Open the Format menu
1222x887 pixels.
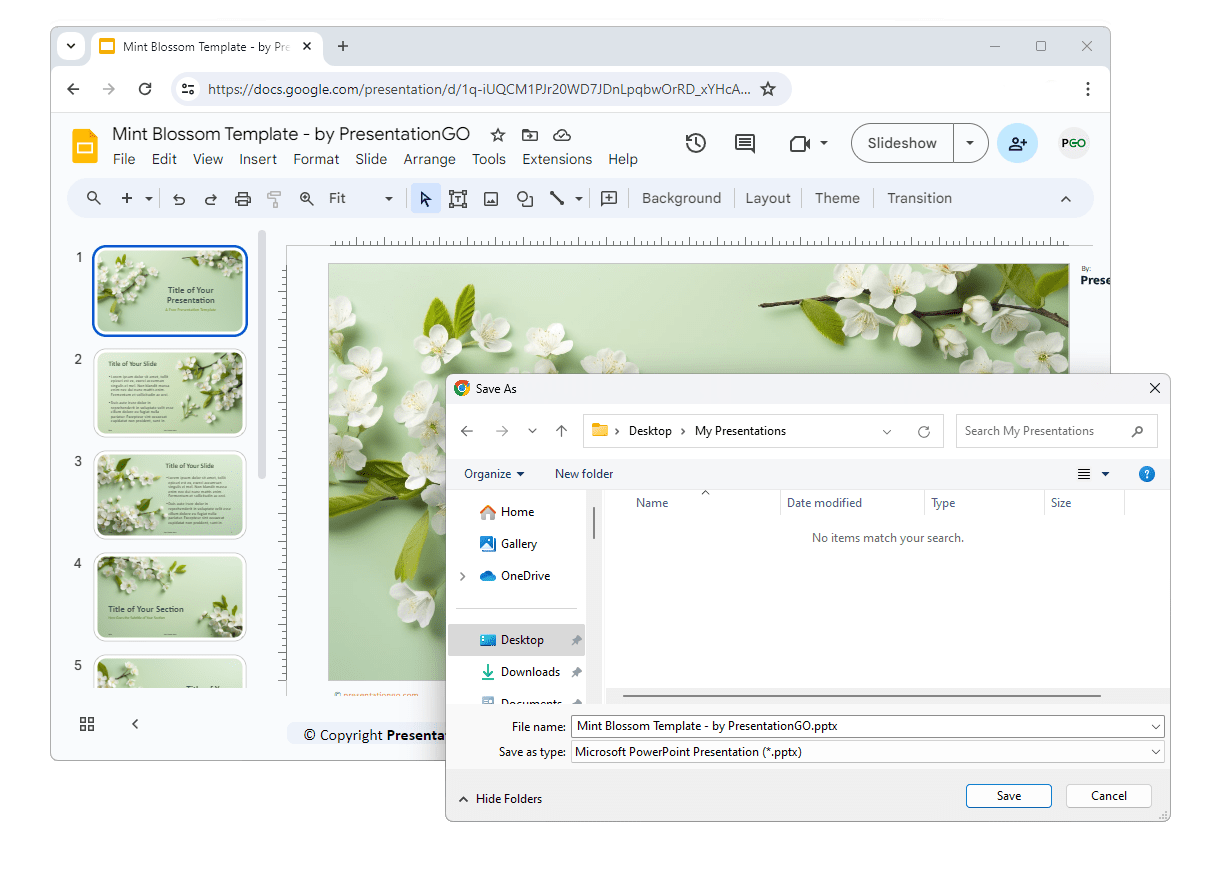(x=316, y=159)
